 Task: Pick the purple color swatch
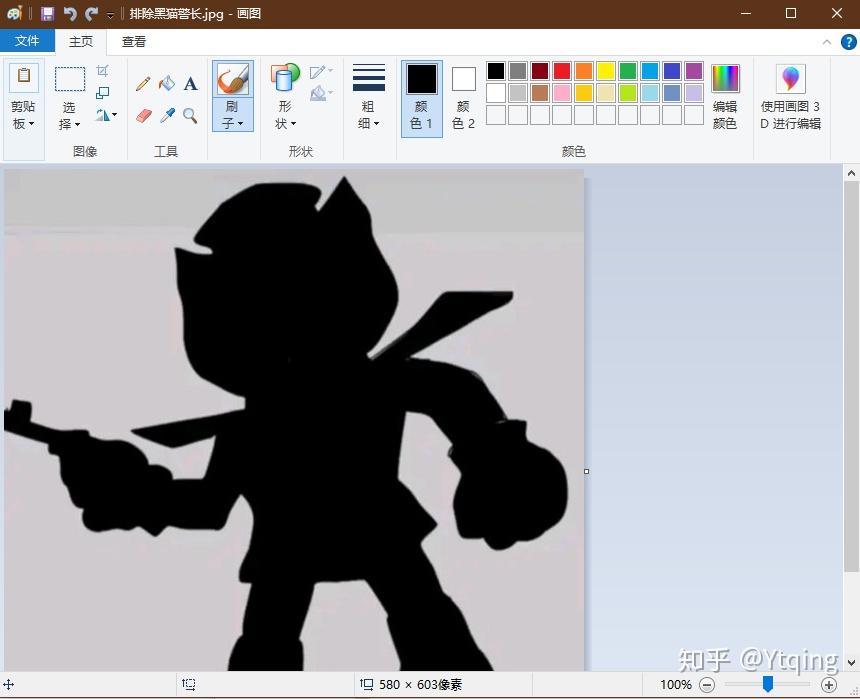[x=694, y=71]
